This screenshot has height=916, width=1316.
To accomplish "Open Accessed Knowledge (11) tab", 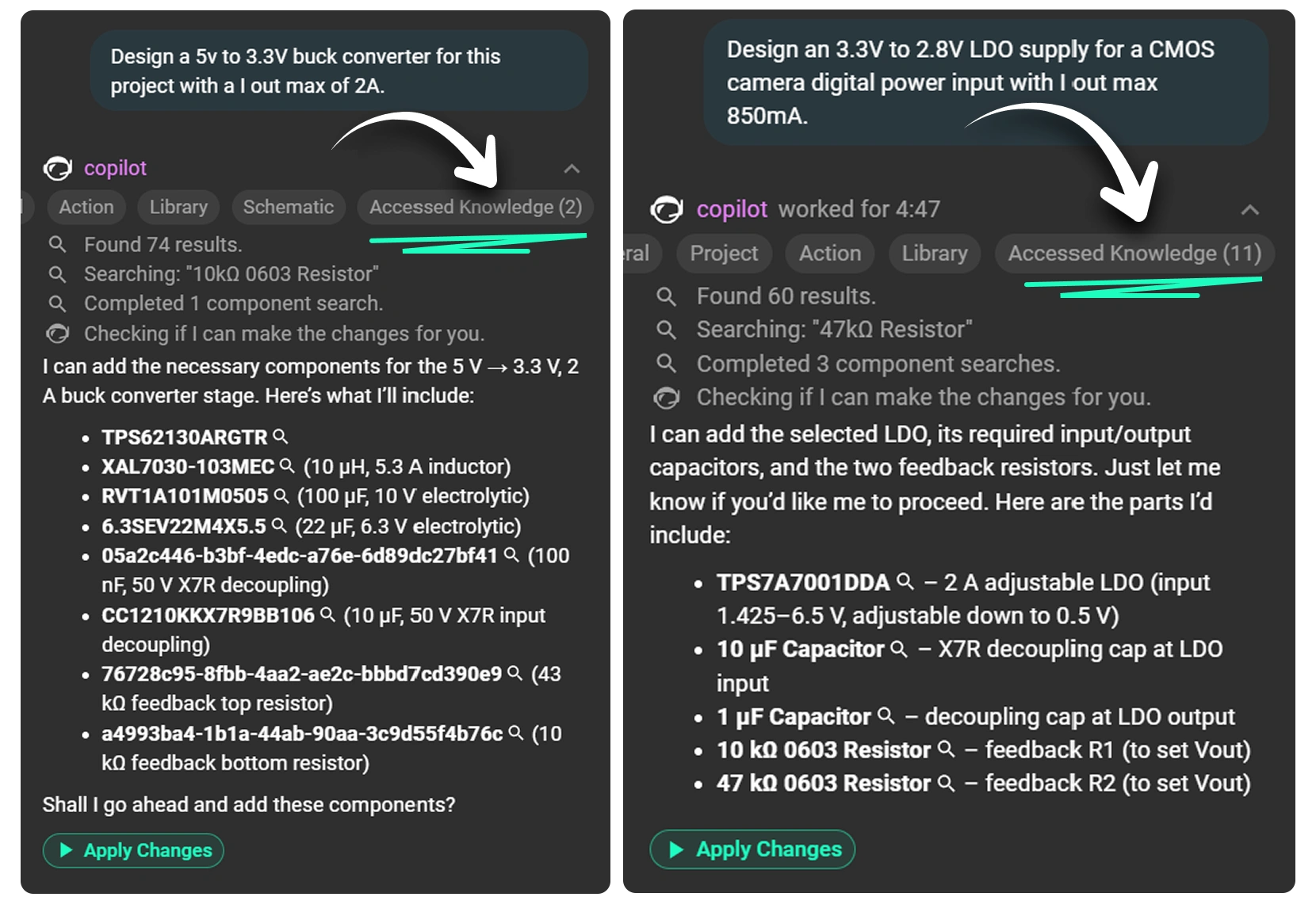I will click(1134, 254).
